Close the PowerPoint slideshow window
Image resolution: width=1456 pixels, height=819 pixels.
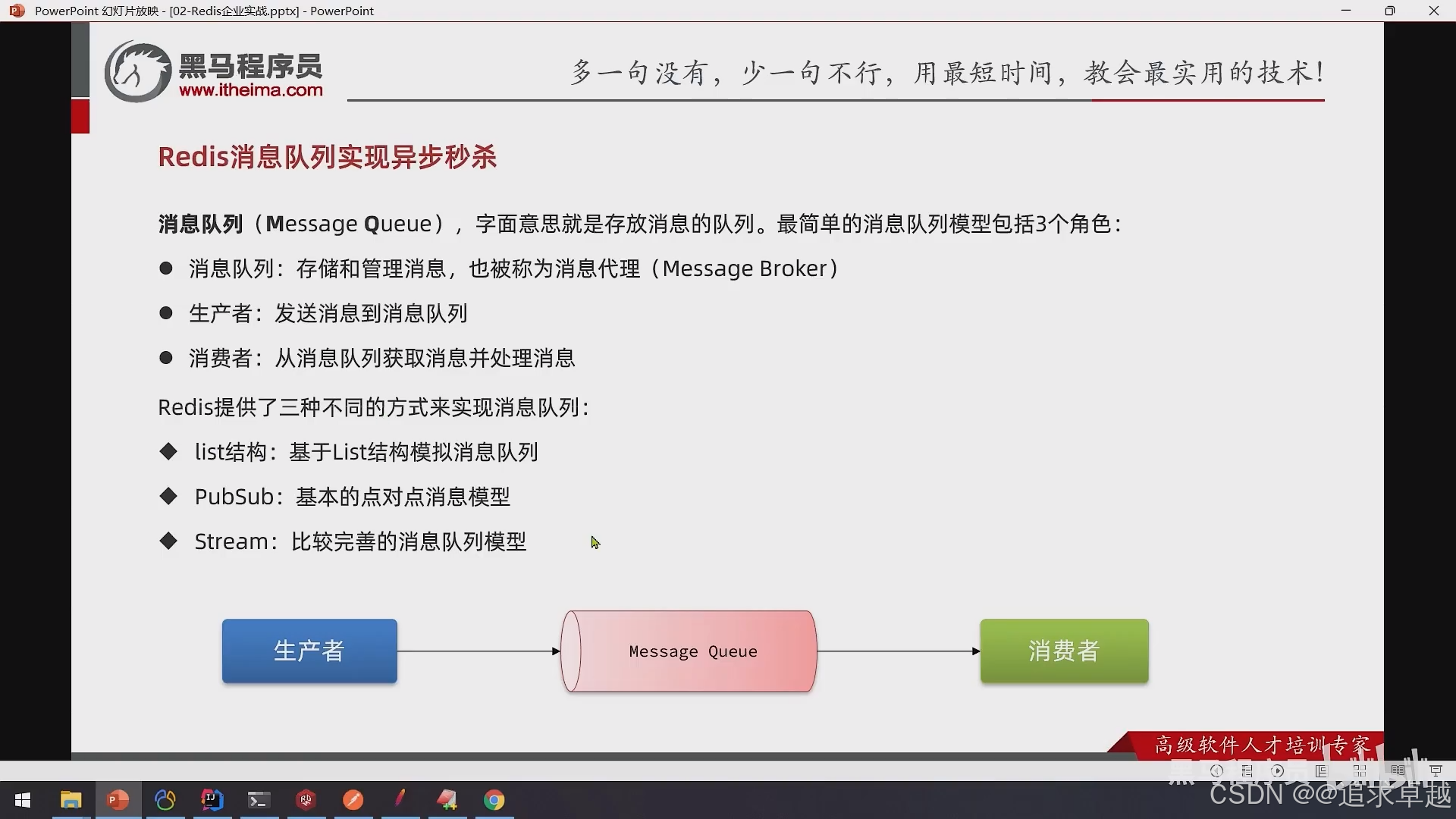(1434, 11)
